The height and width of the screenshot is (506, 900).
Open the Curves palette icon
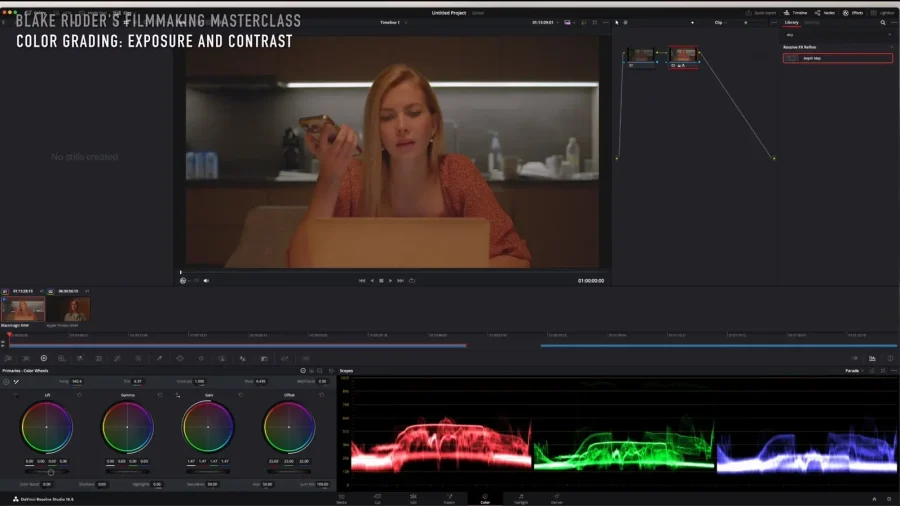(x=117, y=359)
